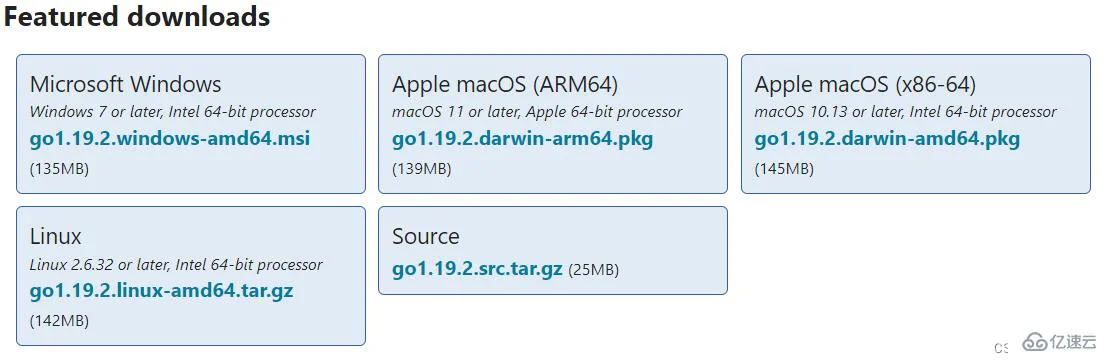
Task: Click the macOS 10.13 or later requirement text
Action: tap(905, 112)
